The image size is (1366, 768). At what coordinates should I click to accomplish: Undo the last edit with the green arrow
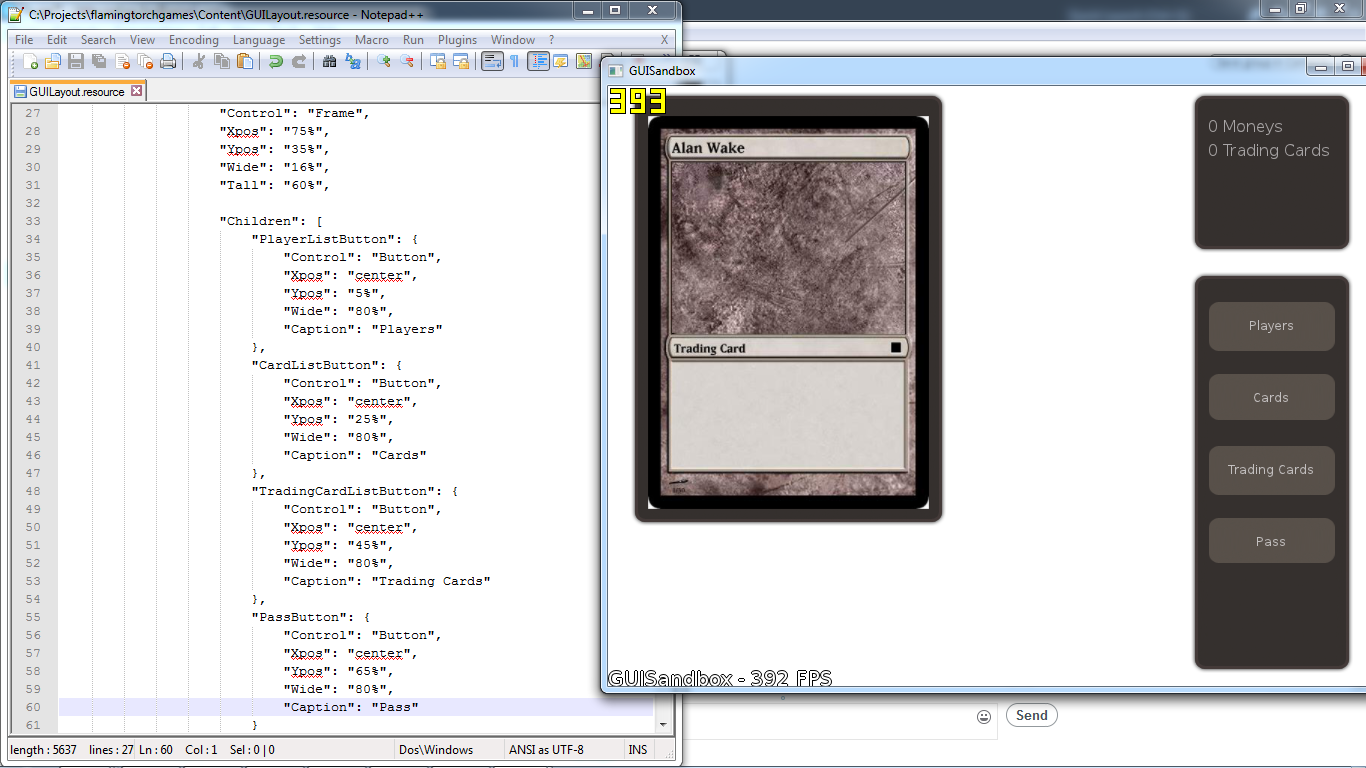coord(275,61)
